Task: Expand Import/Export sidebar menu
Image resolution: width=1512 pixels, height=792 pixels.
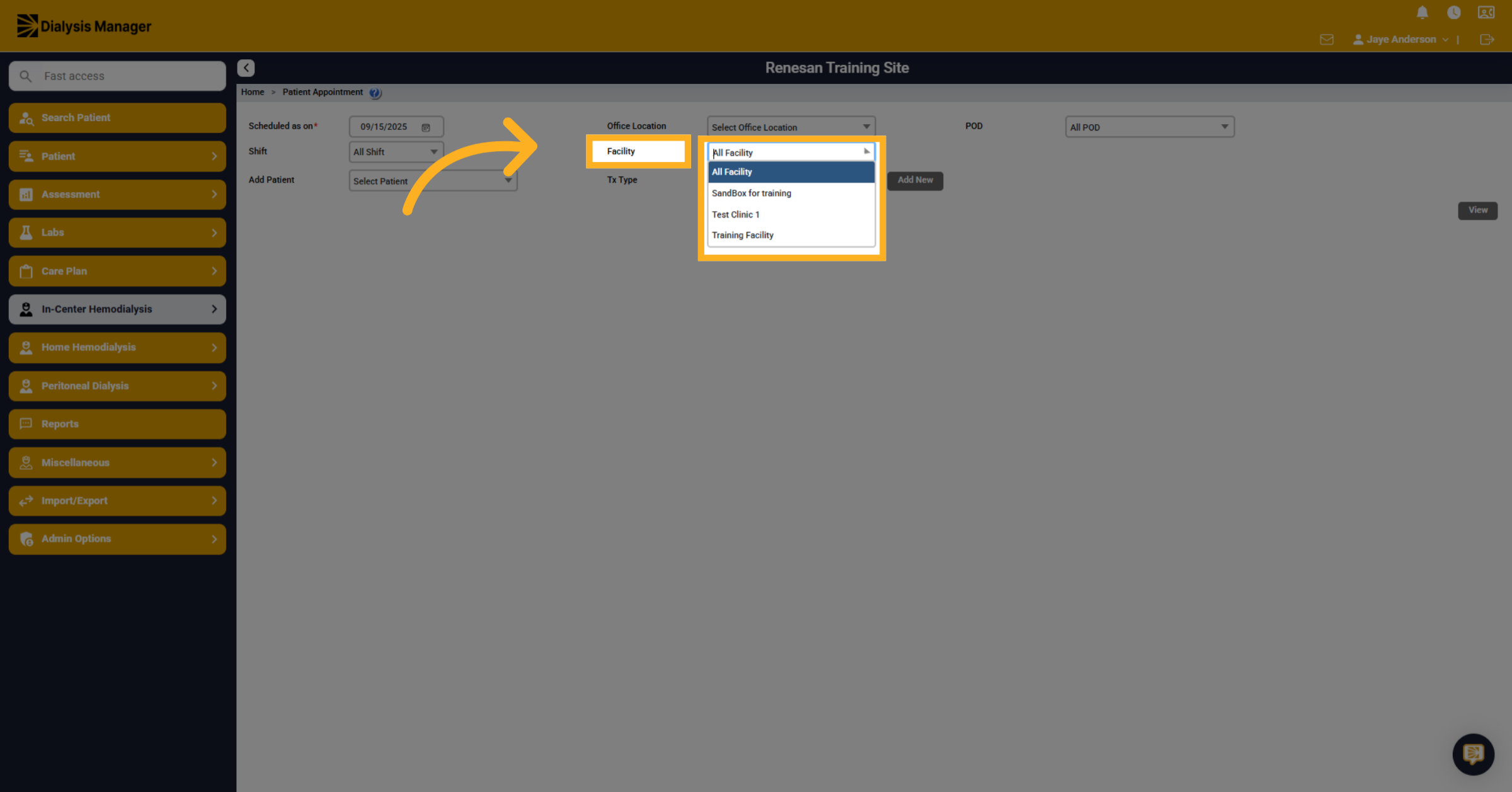Action: tap(117, 501)
